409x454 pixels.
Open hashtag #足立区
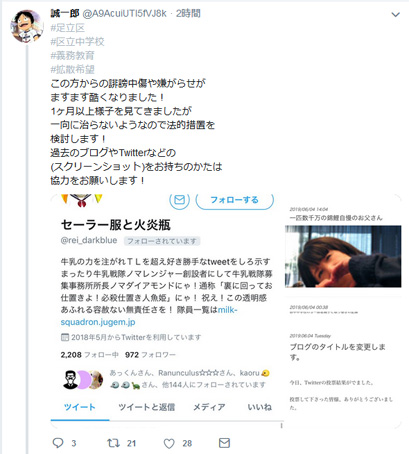(x=68, y=28)
